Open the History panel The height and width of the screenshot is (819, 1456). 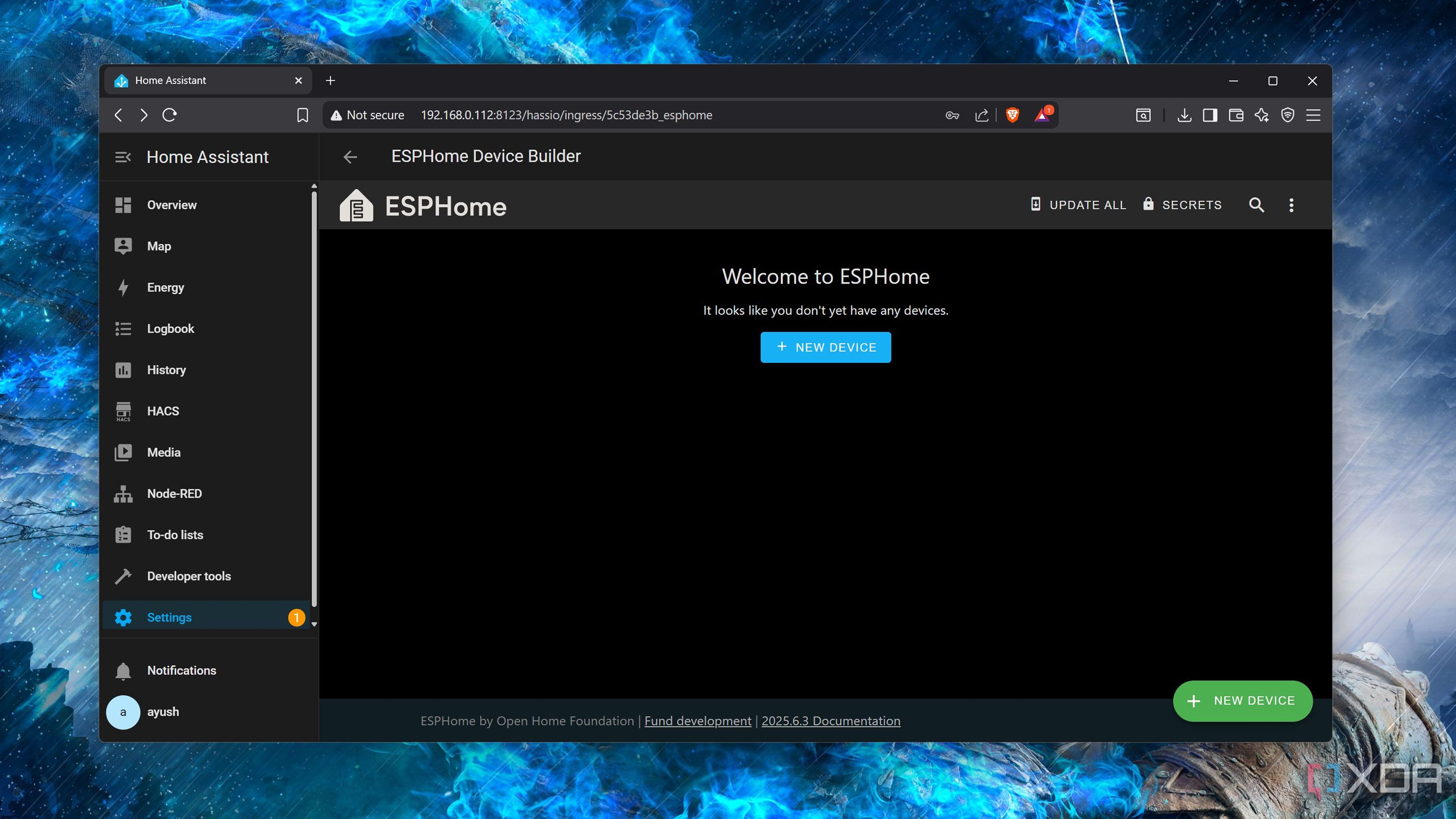click(x=206, y=370)
